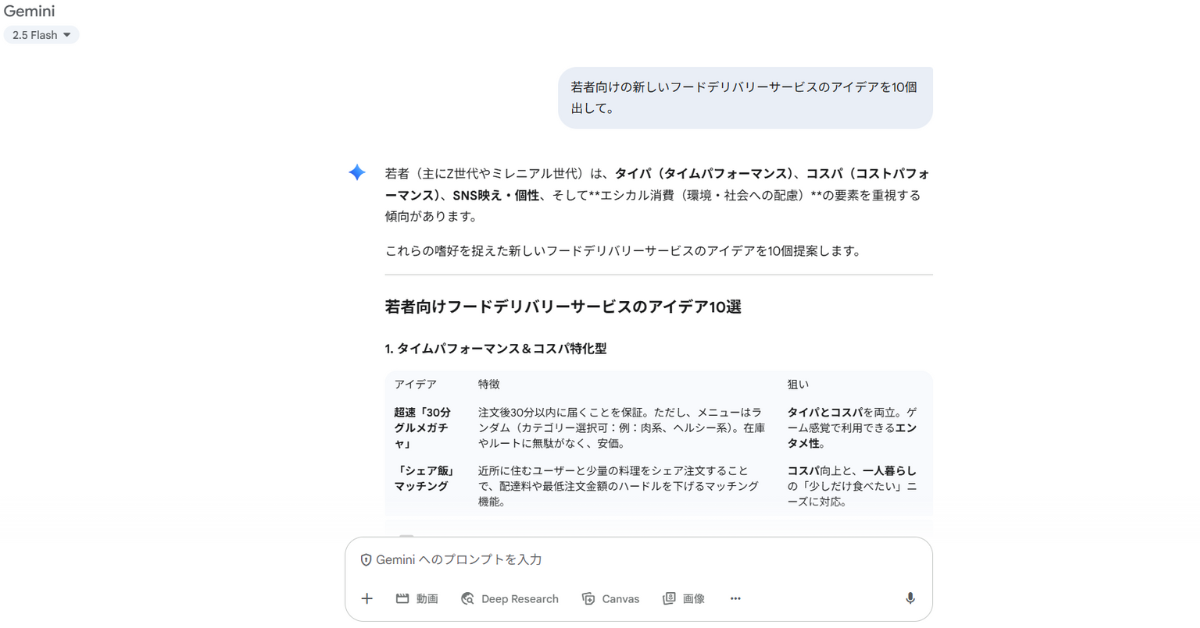Click the user's question bubble about delivery ideas
This screenshot has width=1200, height=628.
745,98
